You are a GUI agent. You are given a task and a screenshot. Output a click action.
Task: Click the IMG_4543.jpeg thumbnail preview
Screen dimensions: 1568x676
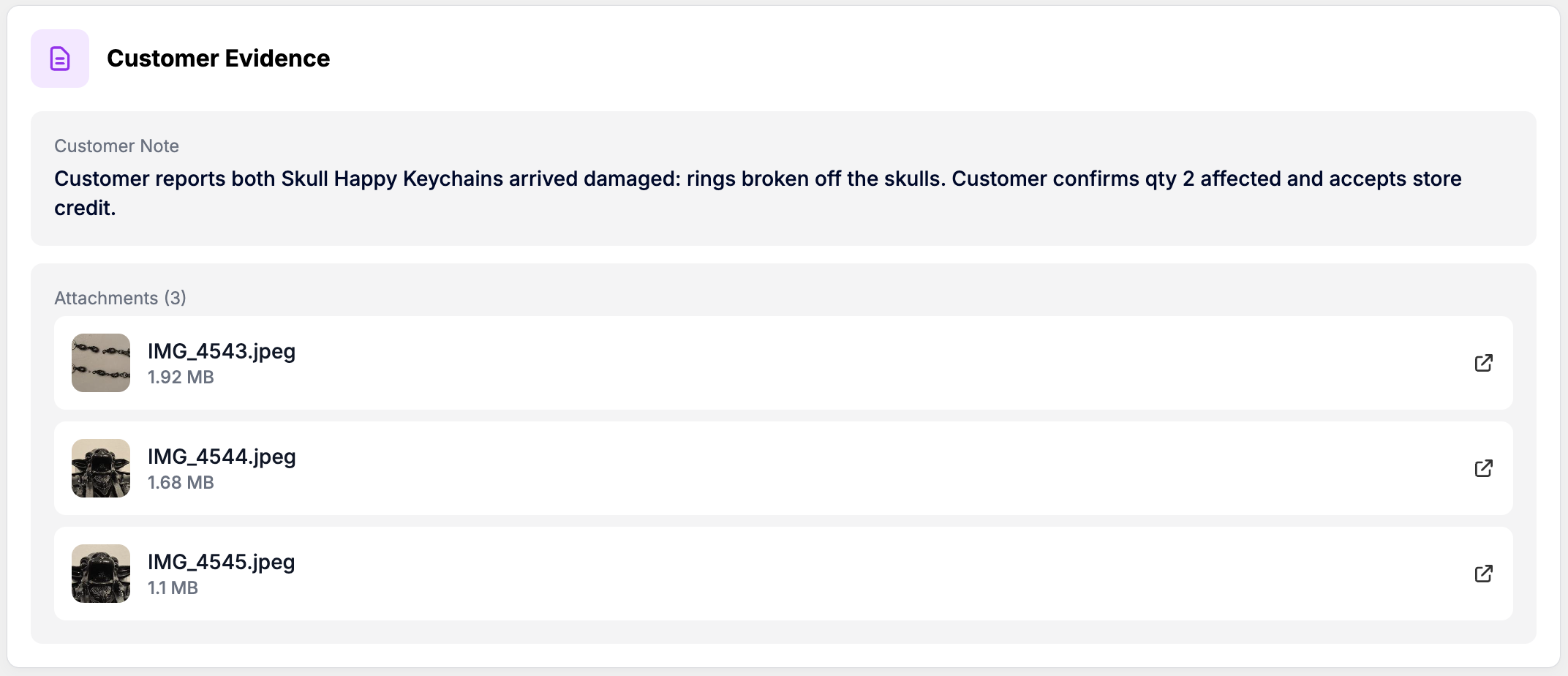click(x=101, y=363)
